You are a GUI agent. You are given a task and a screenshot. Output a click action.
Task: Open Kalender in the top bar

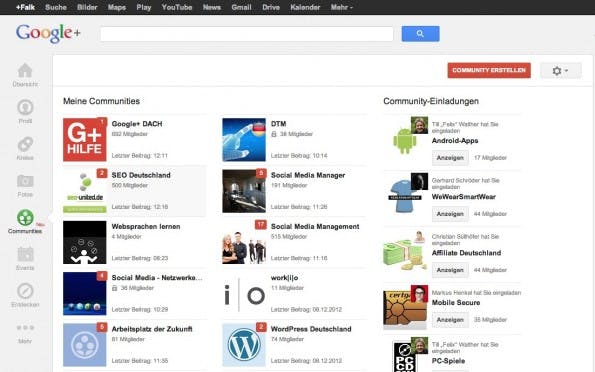tap(305, 7)
